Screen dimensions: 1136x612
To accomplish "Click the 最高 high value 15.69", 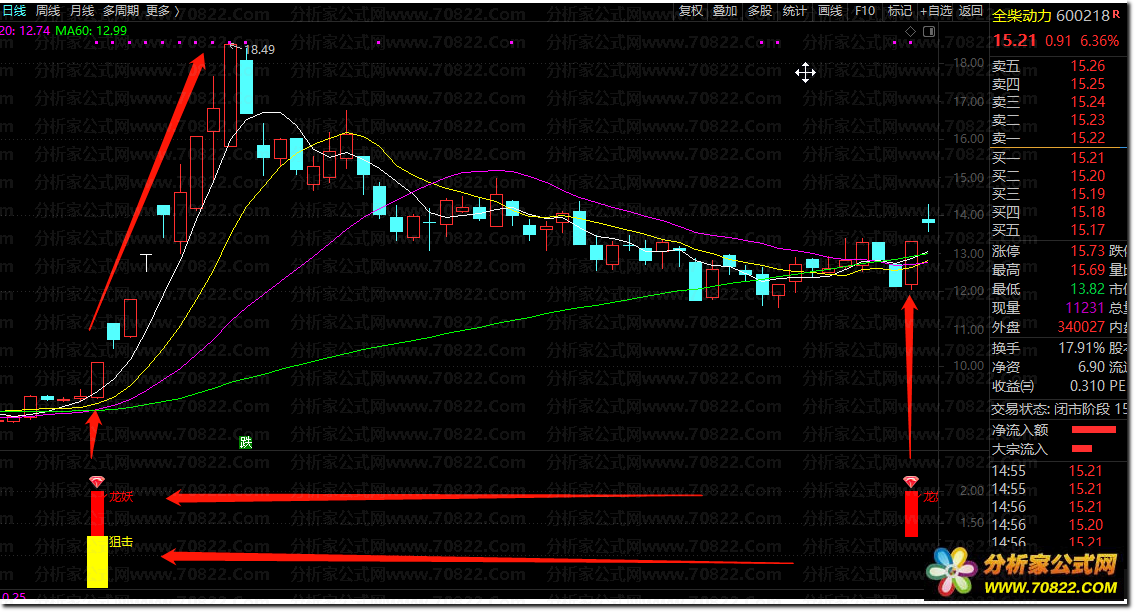I will tap(1087, 270).
